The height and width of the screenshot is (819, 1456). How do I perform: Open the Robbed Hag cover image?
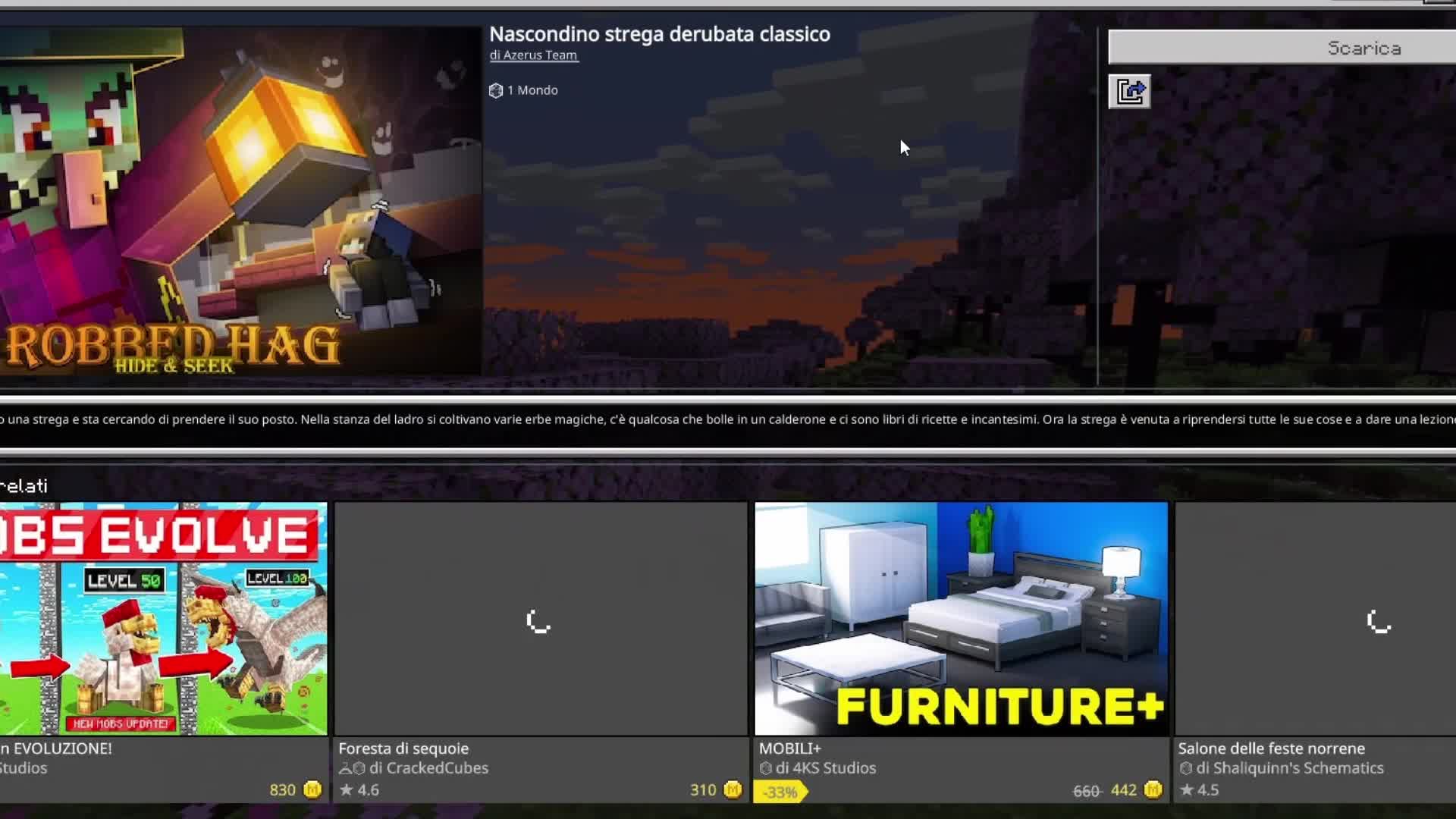(240, 201)
